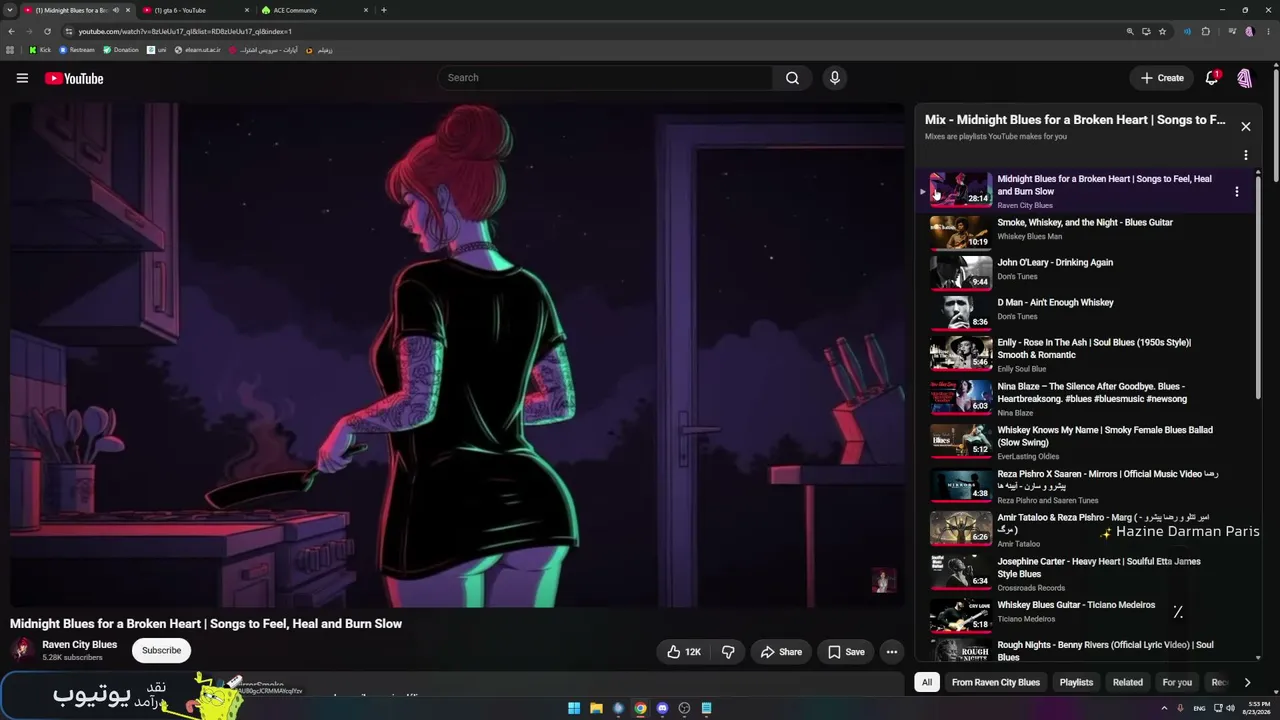Save video to a playlist

click(x=846, y=652)
